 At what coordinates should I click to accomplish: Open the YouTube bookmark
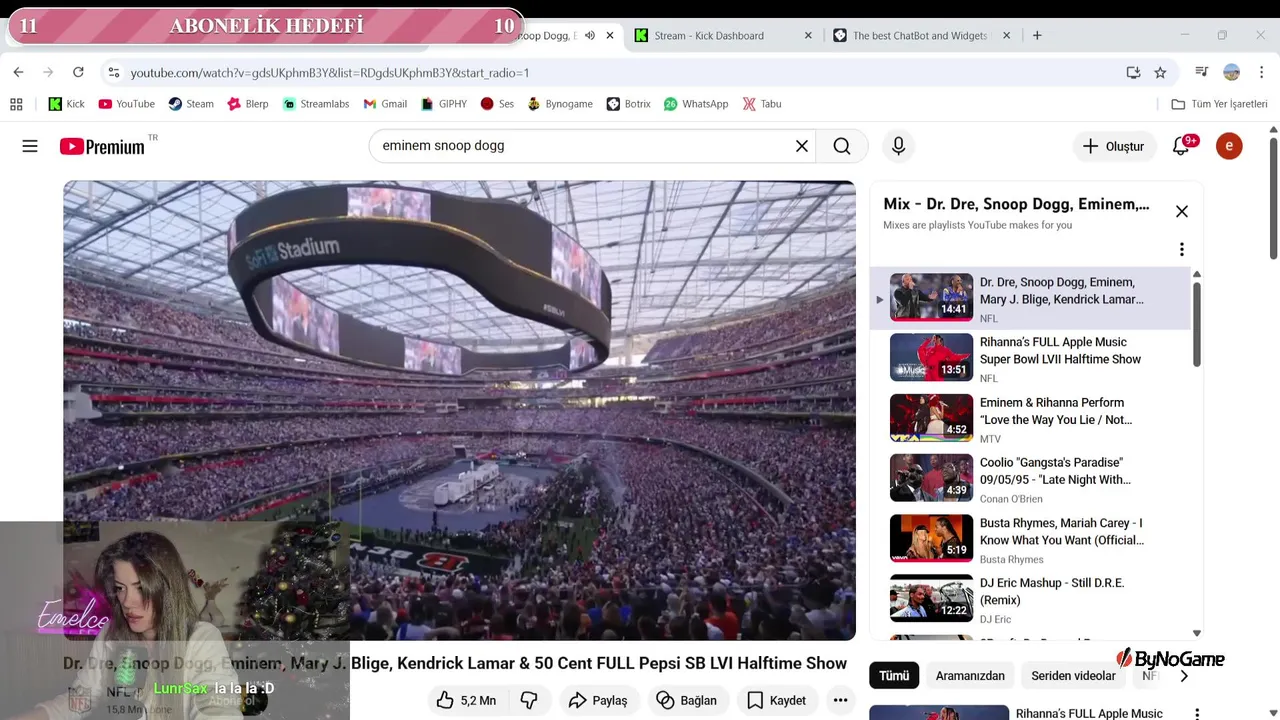point(126,104)
